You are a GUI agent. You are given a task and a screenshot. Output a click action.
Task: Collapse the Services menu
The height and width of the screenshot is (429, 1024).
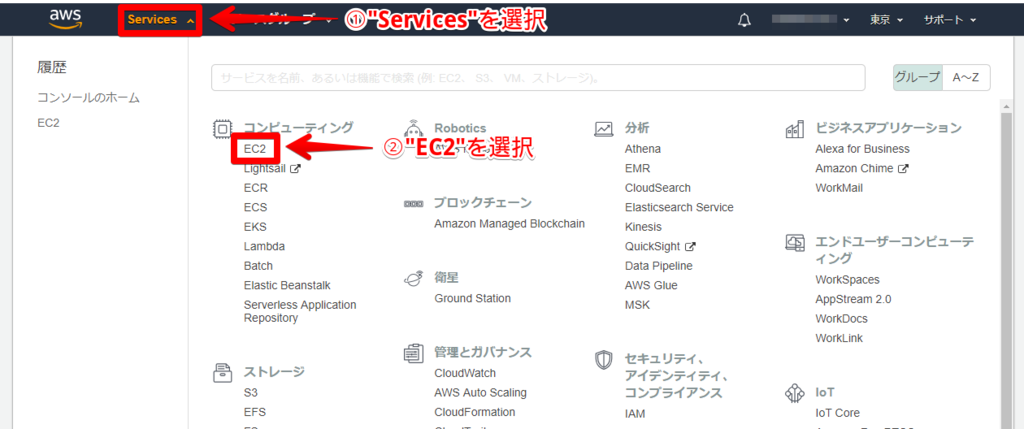point(161,20)
